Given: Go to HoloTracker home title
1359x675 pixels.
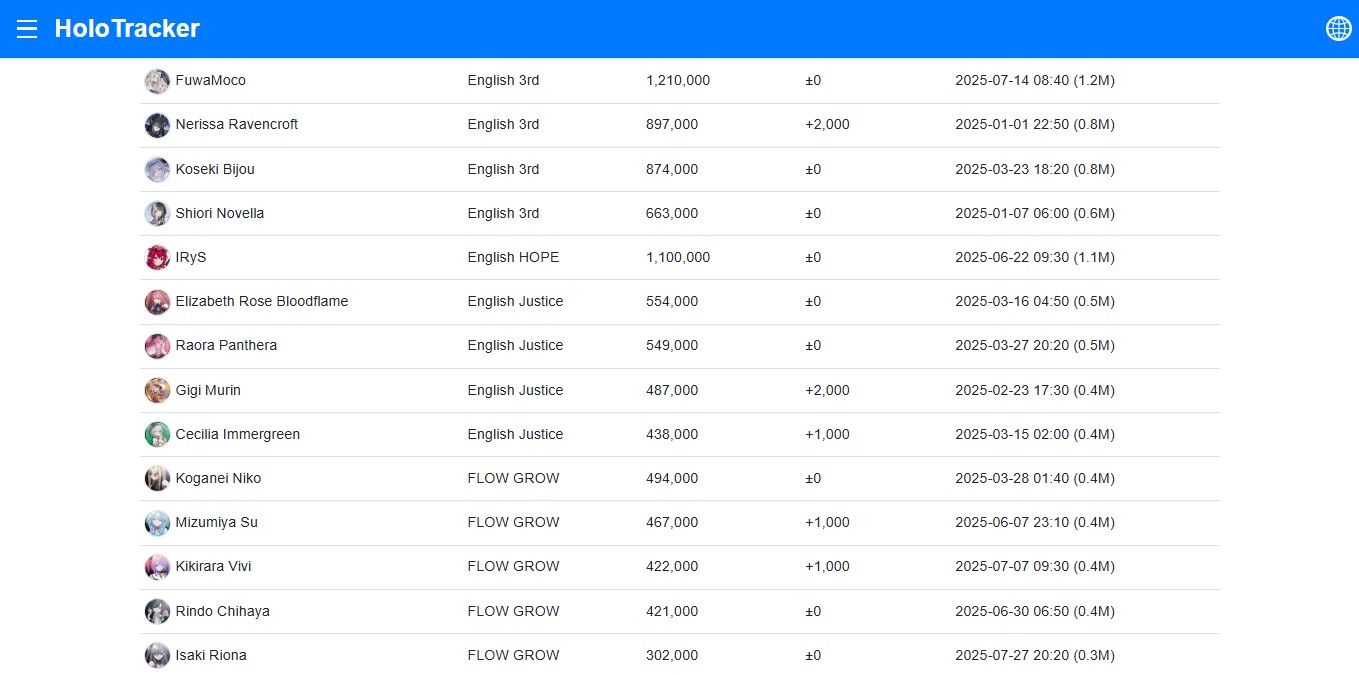Looking at the screenshot, I should (127, 29).
